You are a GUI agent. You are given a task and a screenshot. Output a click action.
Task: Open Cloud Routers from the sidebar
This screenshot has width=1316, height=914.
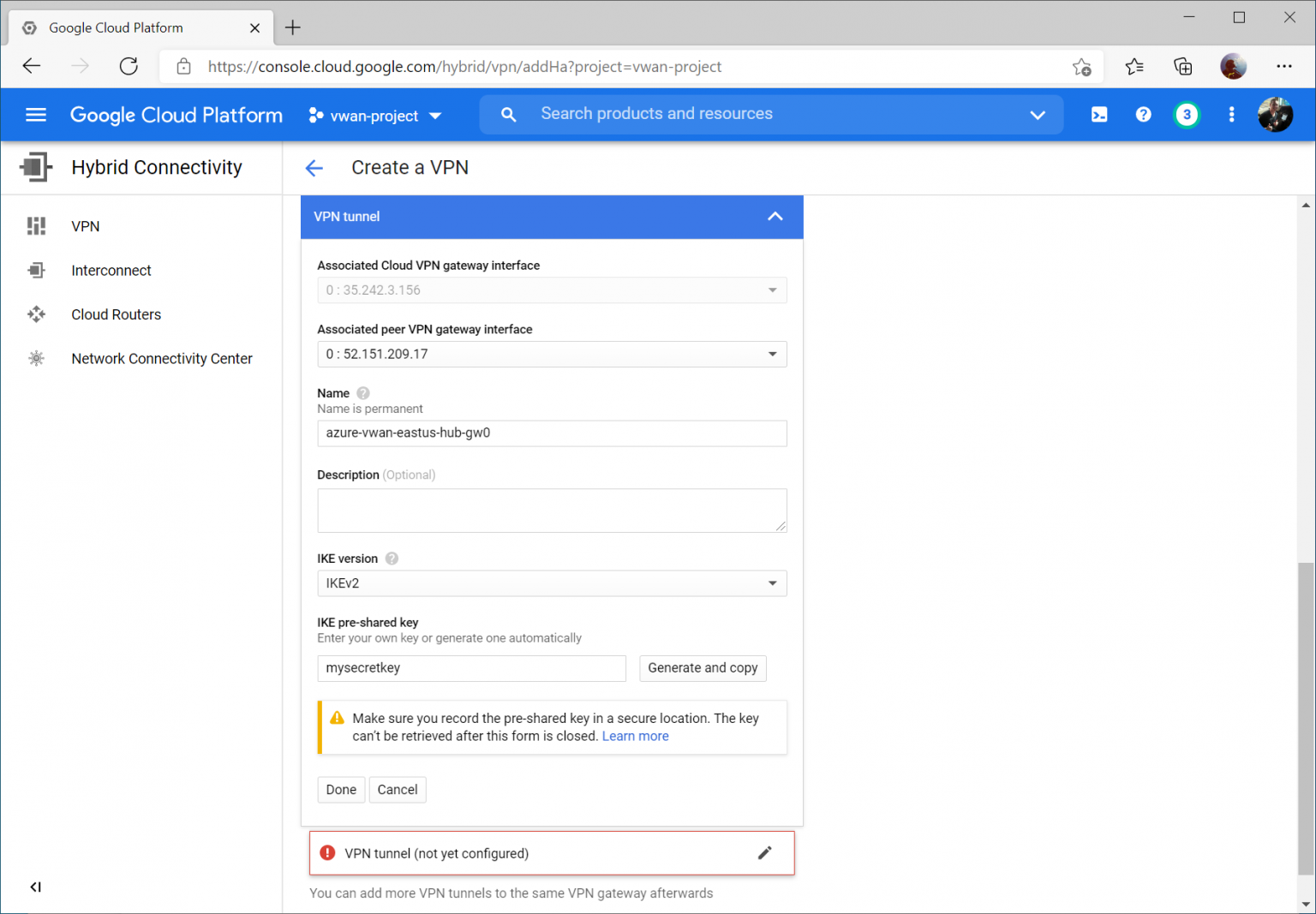[36, 314]
